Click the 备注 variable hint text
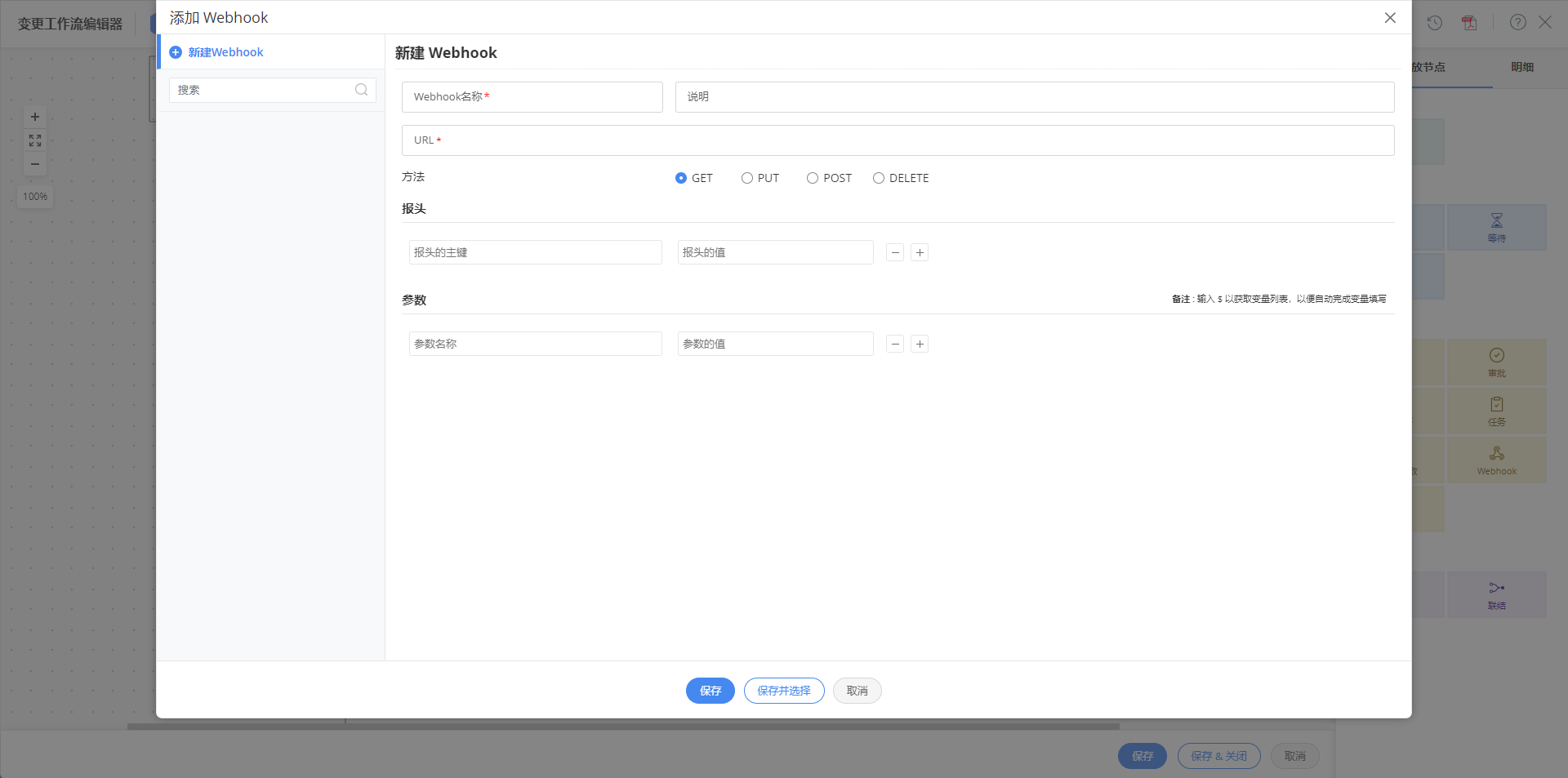 (x=1279, y=299)
